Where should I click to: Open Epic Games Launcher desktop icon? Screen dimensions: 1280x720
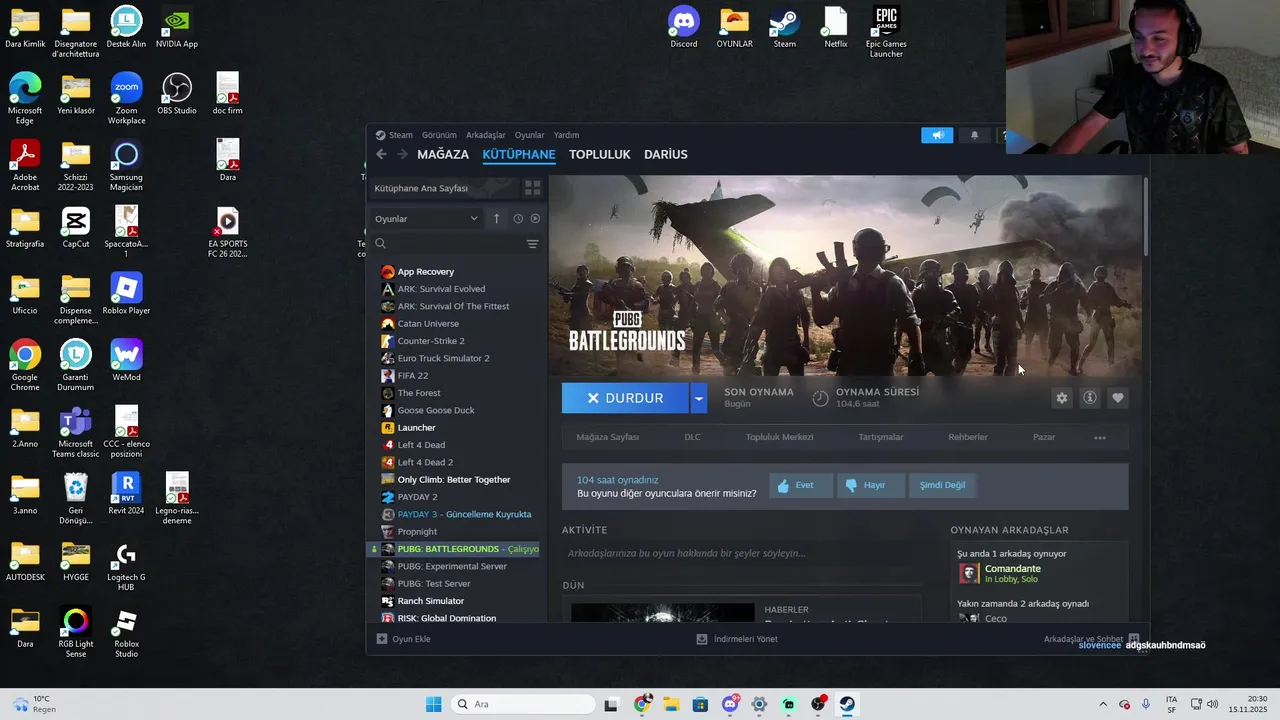886,32
